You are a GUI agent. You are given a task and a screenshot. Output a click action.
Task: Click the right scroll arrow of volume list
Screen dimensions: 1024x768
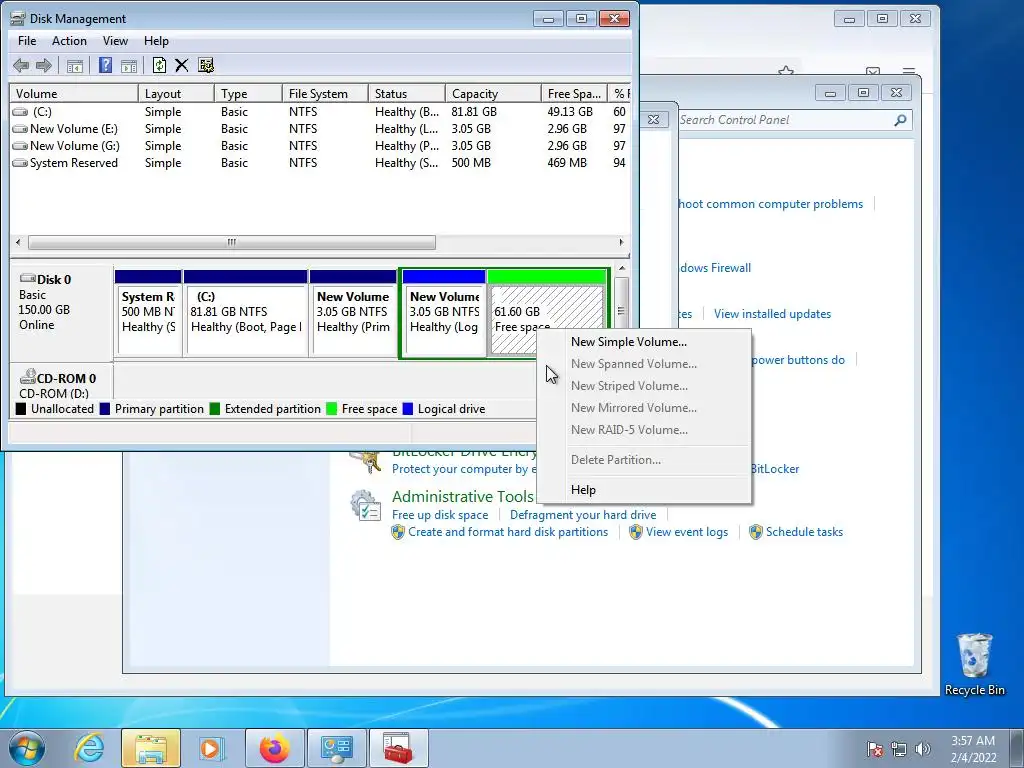tap(620, 242)
